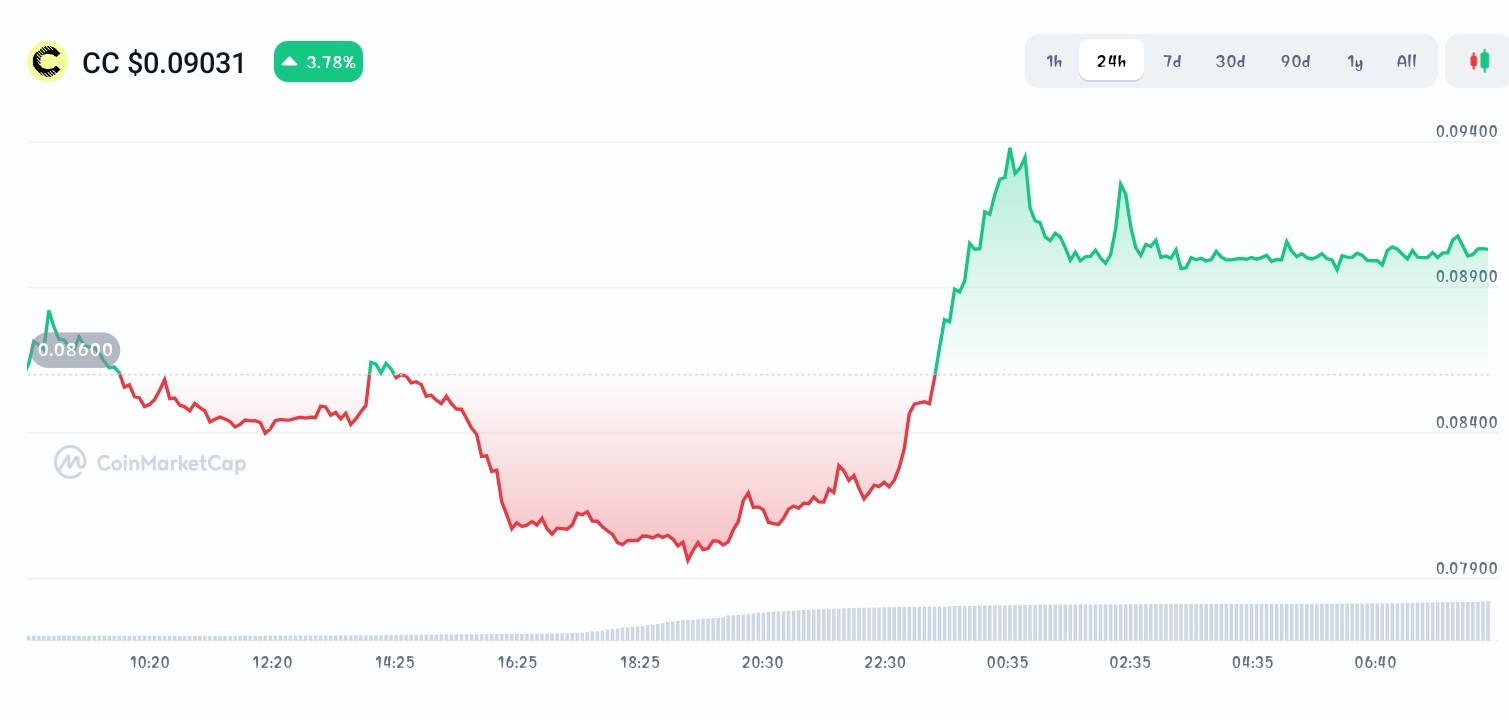Select the 90d time range tab
The height and width of the screenshot is (720, 1509).
pos(1295,61)
